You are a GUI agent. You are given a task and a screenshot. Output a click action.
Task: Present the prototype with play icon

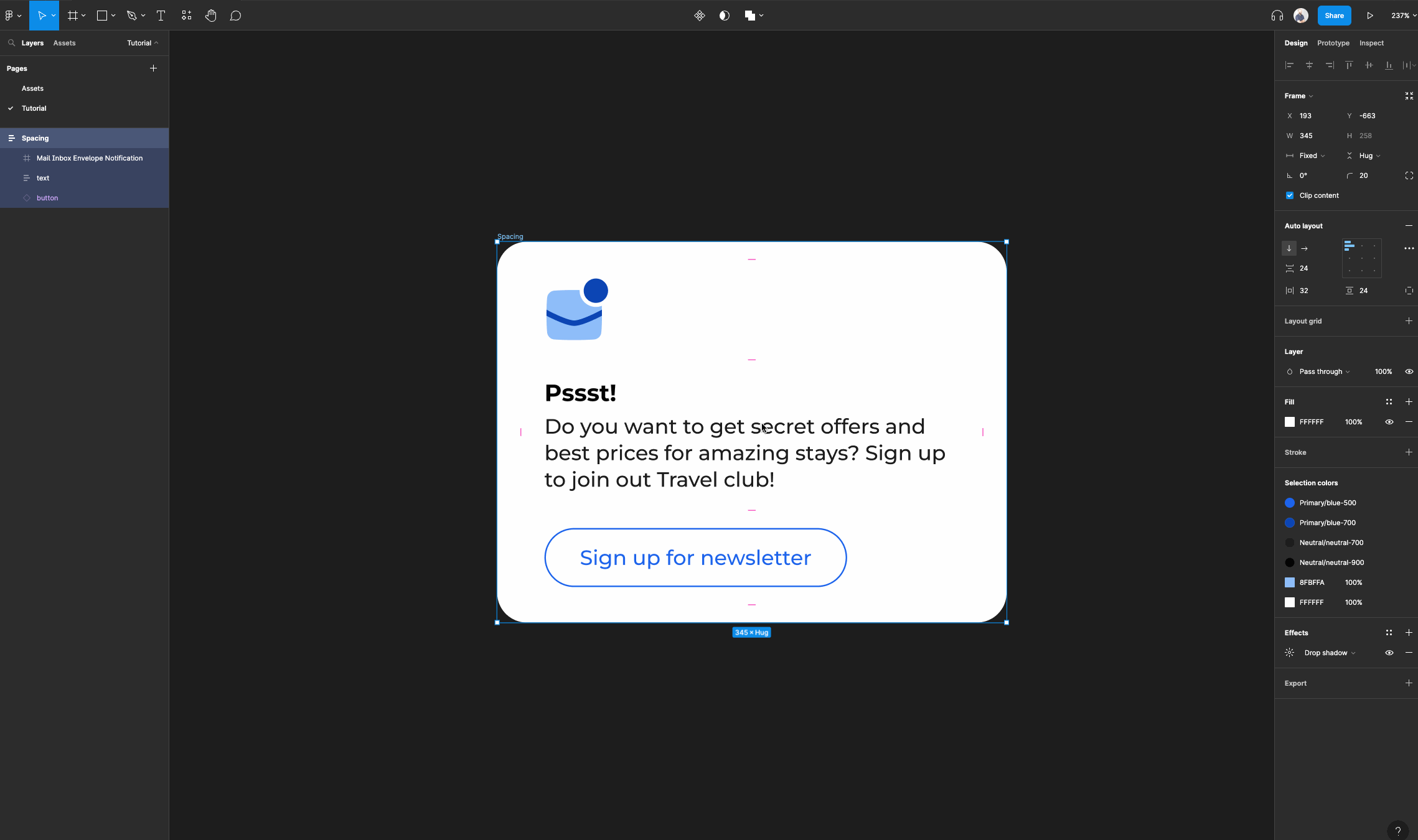[1370, 16]
